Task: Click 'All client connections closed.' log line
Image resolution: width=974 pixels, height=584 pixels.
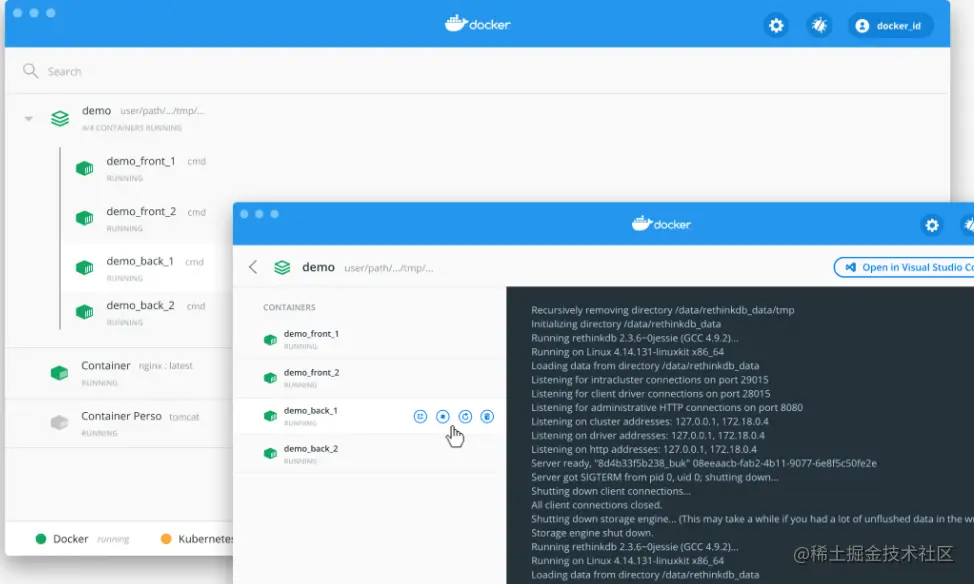Action: point(596,504)
